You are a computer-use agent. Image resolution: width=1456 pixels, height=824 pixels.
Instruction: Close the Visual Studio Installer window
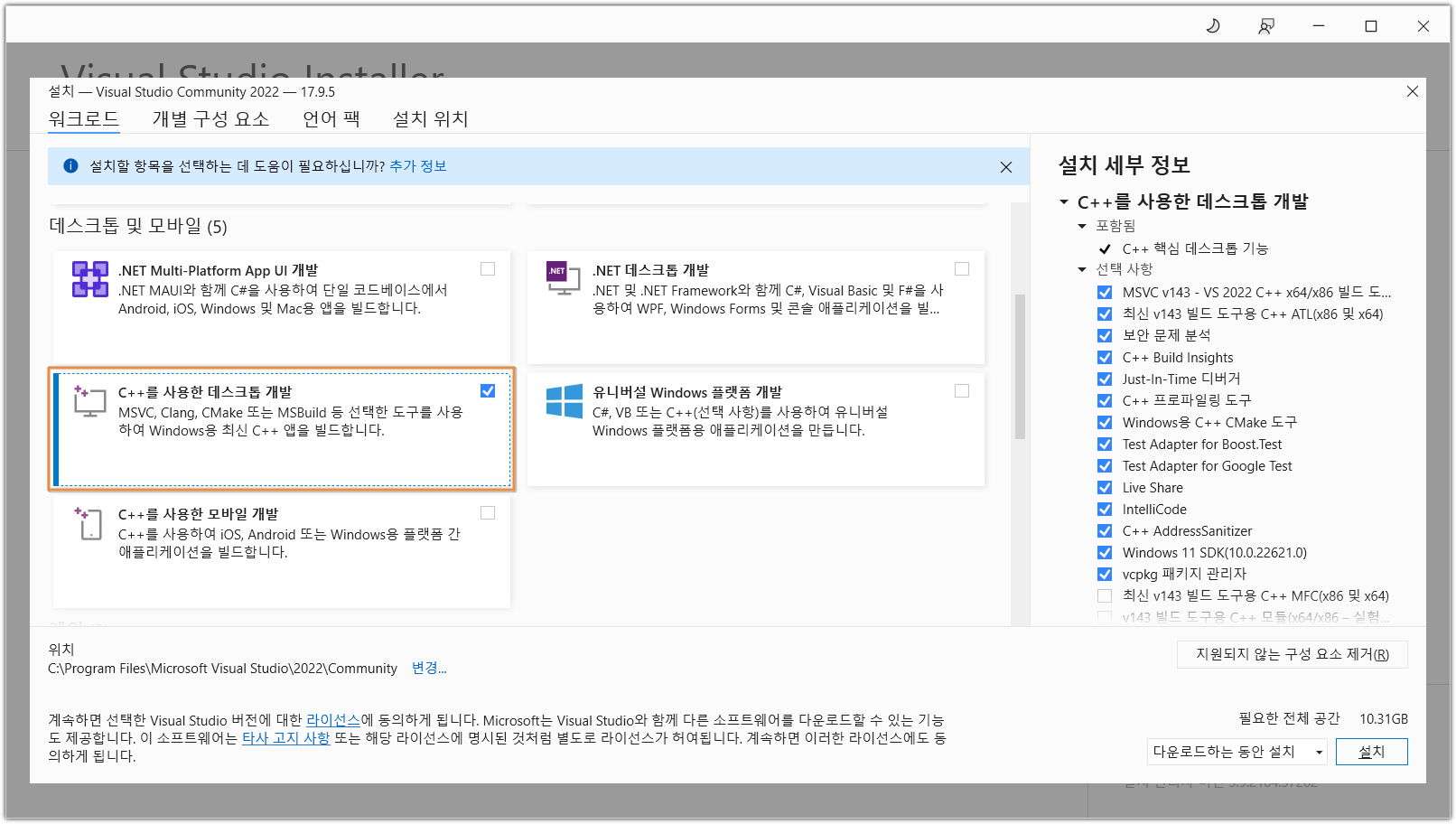pos(1423,26)
